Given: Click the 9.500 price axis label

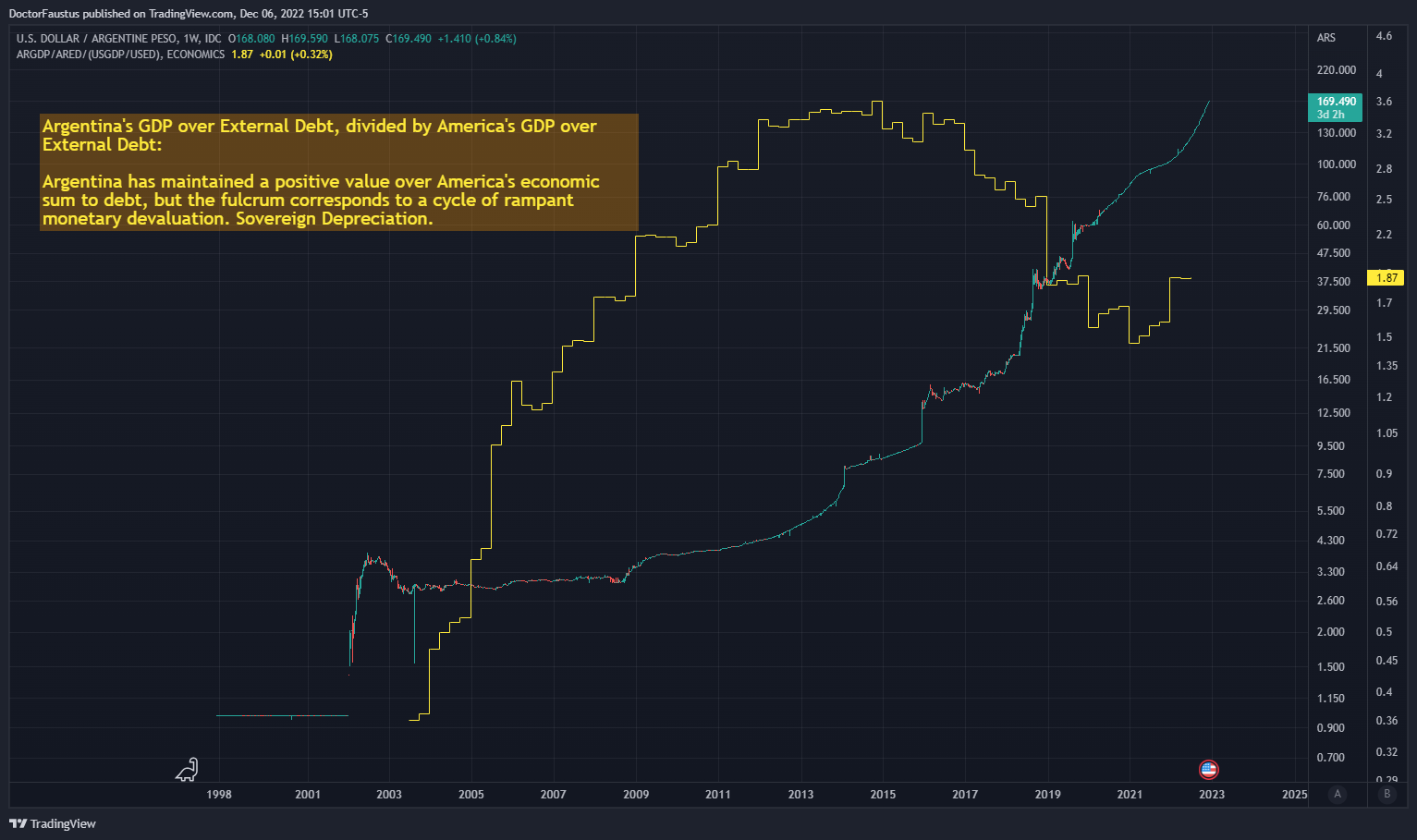Looking at the screenshot, I should (x=1331, y=446).
